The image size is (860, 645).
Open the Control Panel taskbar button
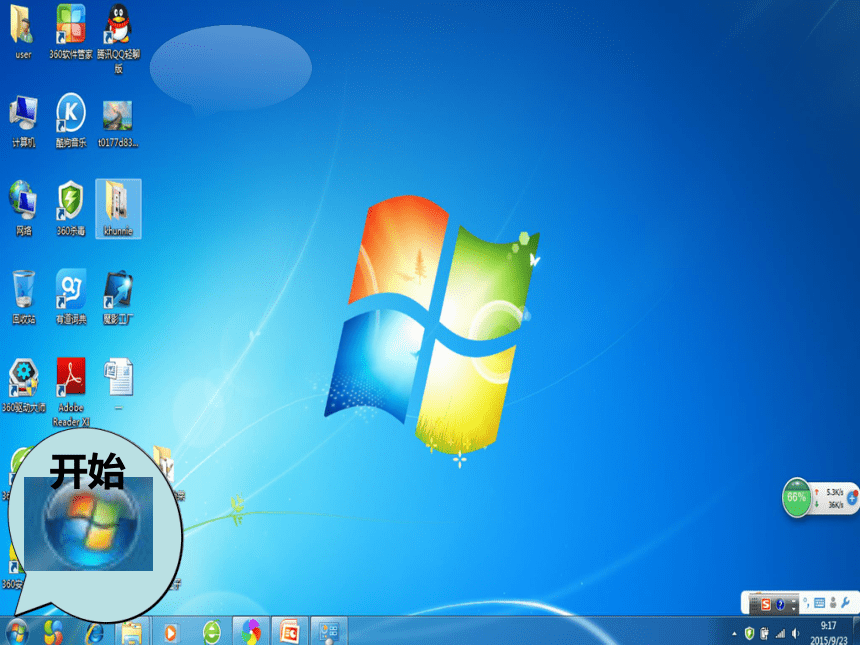(329, 631)
